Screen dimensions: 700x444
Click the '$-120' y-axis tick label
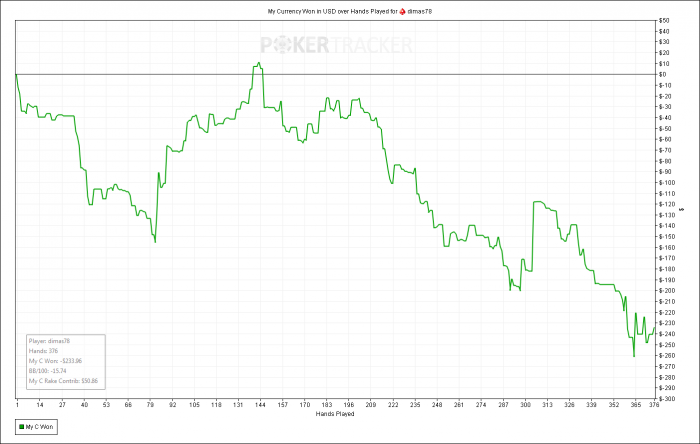[x=666, y=204]
